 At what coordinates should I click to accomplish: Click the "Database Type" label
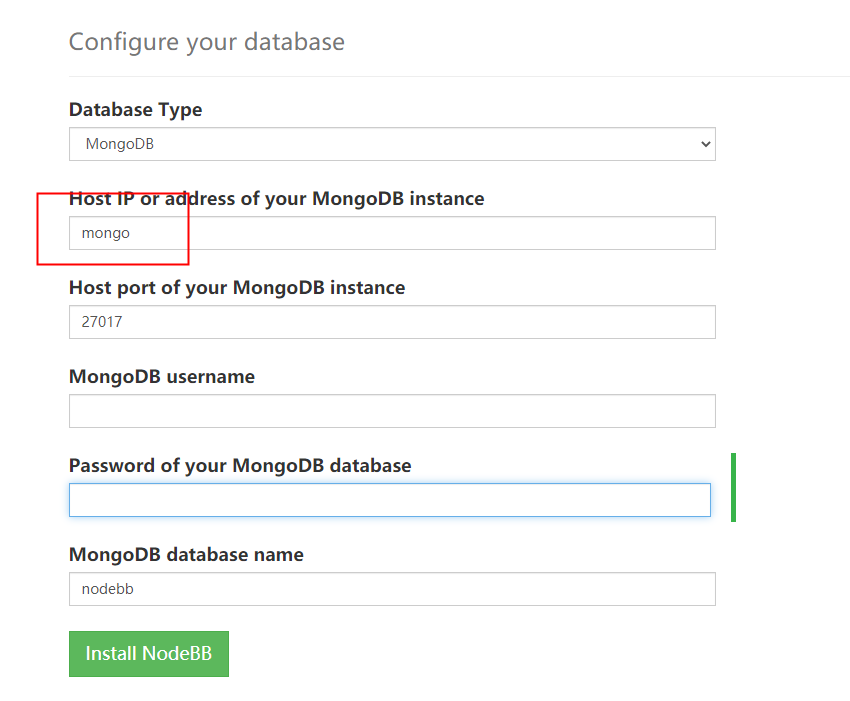pyautogui.click(x=135, y=109)
